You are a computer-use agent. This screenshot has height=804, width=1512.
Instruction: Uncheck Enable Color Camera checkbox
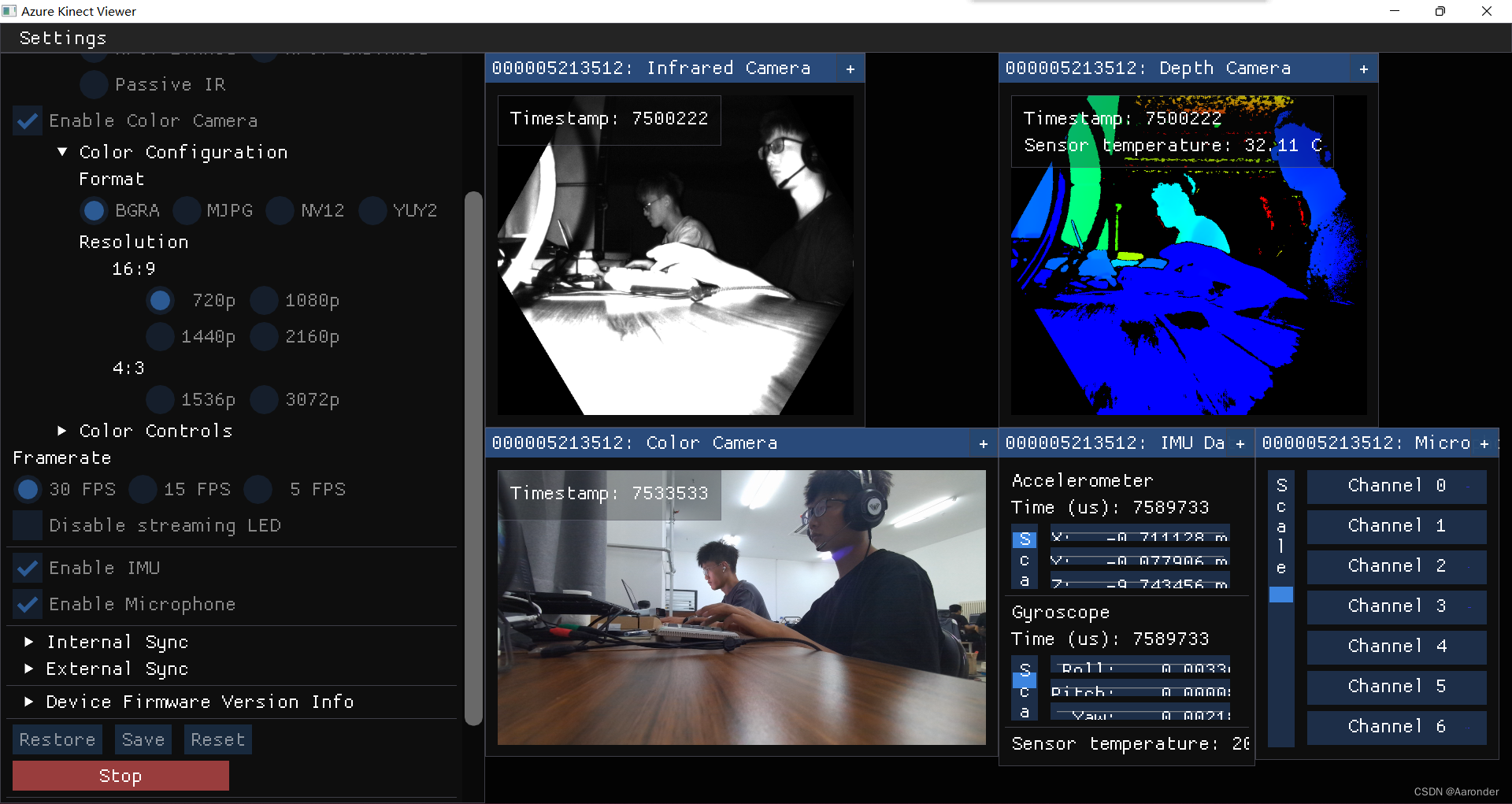click(x=28, y=121)
